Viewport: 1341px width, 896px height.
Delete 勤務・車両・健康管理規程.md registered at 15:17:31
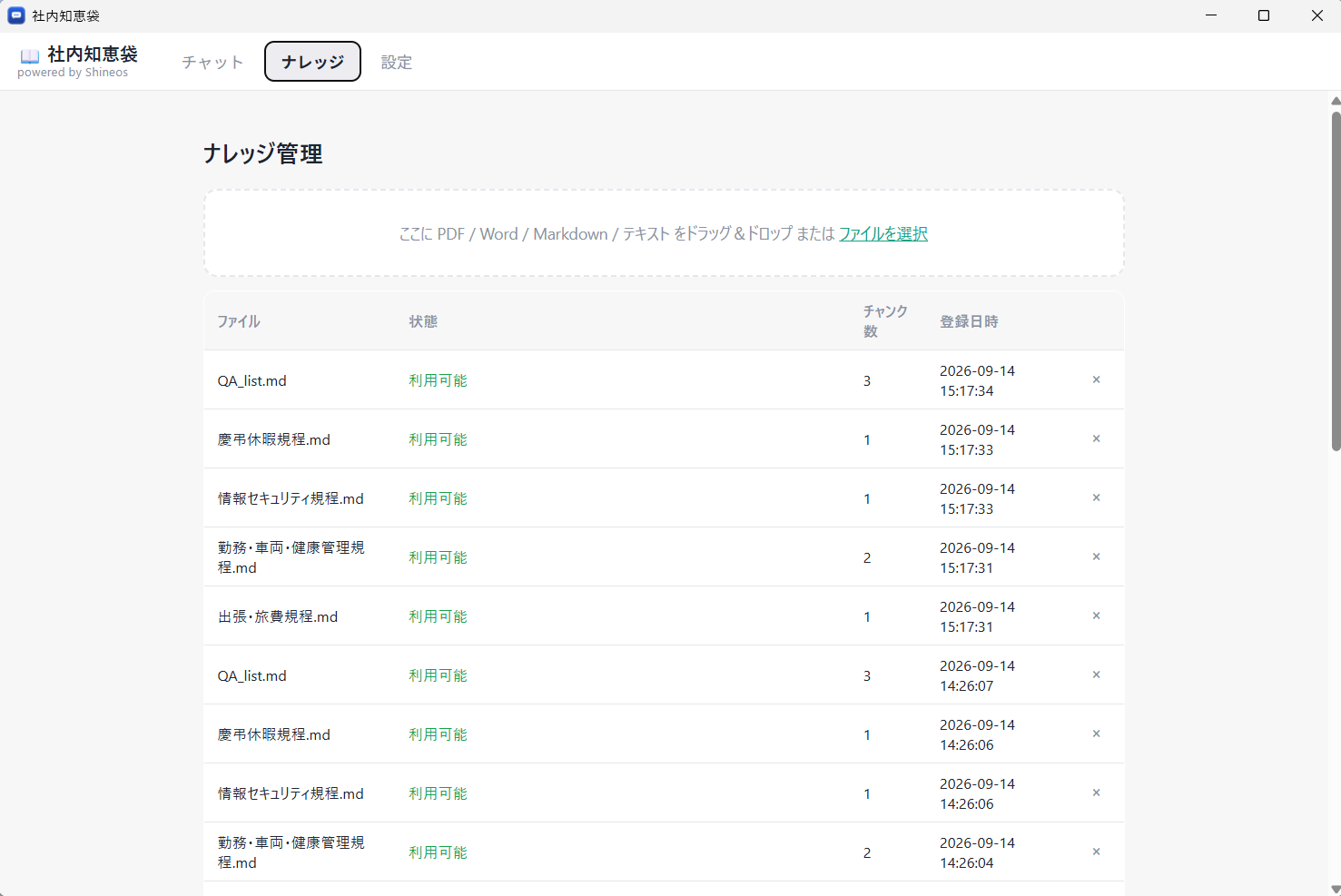coord(1096,556)
